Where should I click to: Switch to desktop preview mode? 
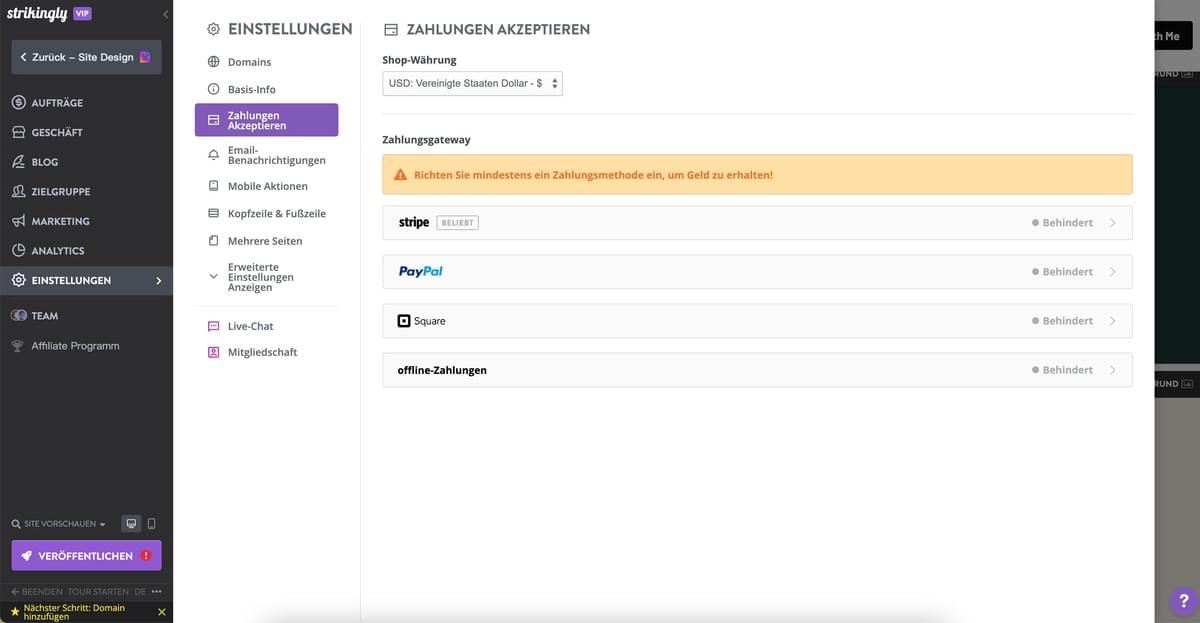[131, 524]
